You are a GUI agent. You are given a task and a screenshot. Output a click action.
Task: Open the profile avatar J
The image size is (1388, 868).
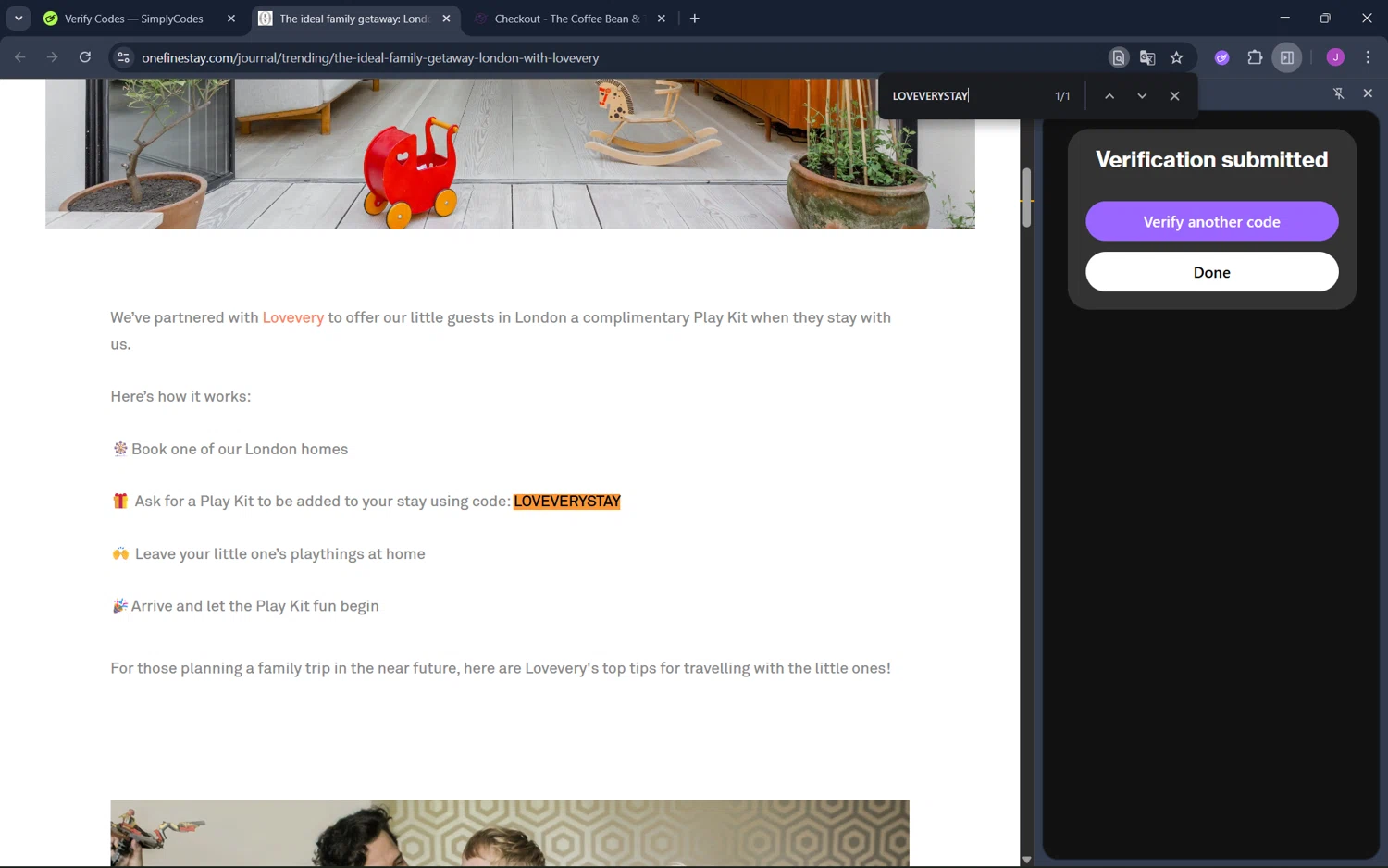pos(1335,57)
